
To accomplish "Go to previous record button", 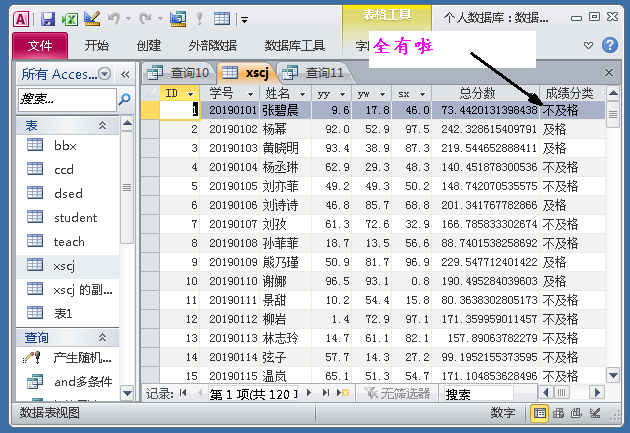I will 200,393.
